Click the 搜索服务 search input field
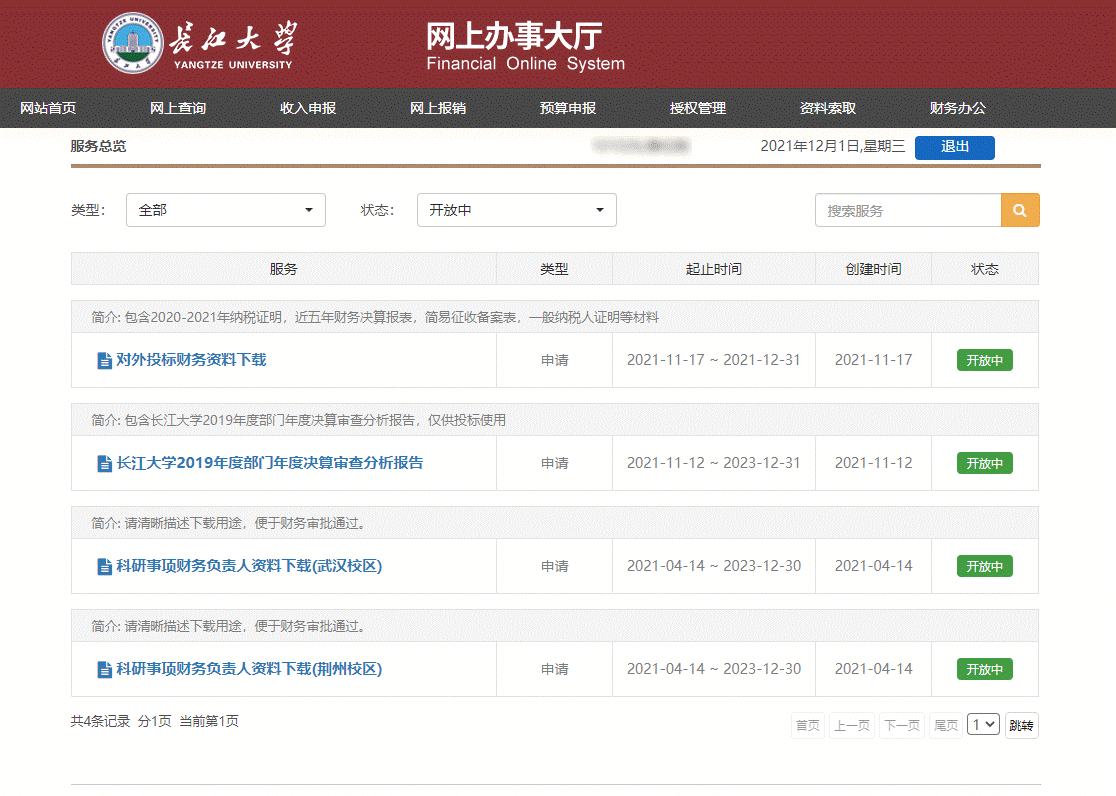Viewport: 1116px width, 796px height. click(x=907, y=210)
